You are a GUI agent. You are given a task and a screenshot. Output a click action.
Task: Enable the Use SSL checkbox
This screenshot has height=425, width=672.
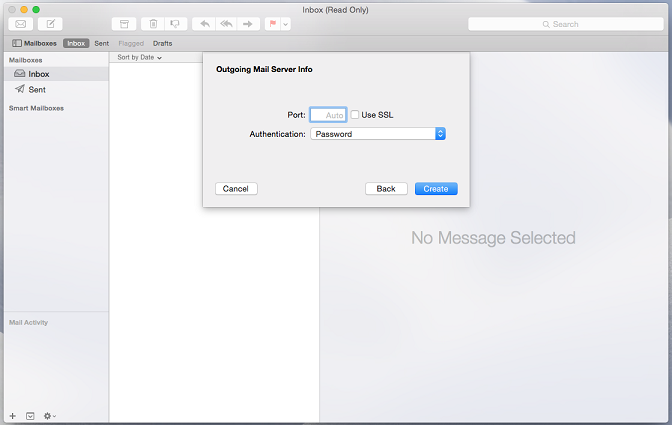click(x=355, y=115)
